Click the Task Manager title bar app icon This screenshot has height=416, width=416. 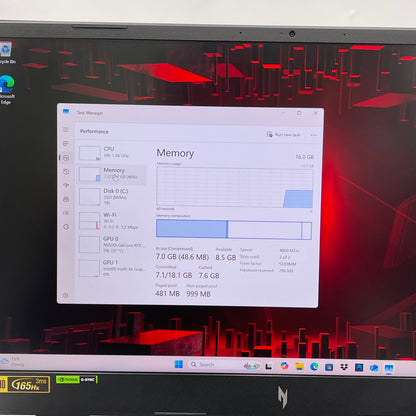pos(66,112)
